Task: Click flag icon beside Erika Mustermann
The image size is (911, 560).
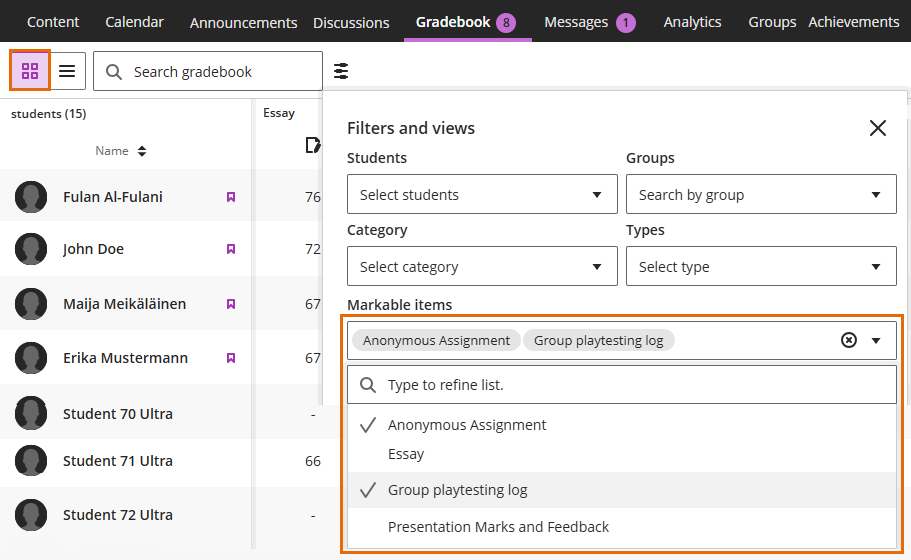Action: point(231,358)
